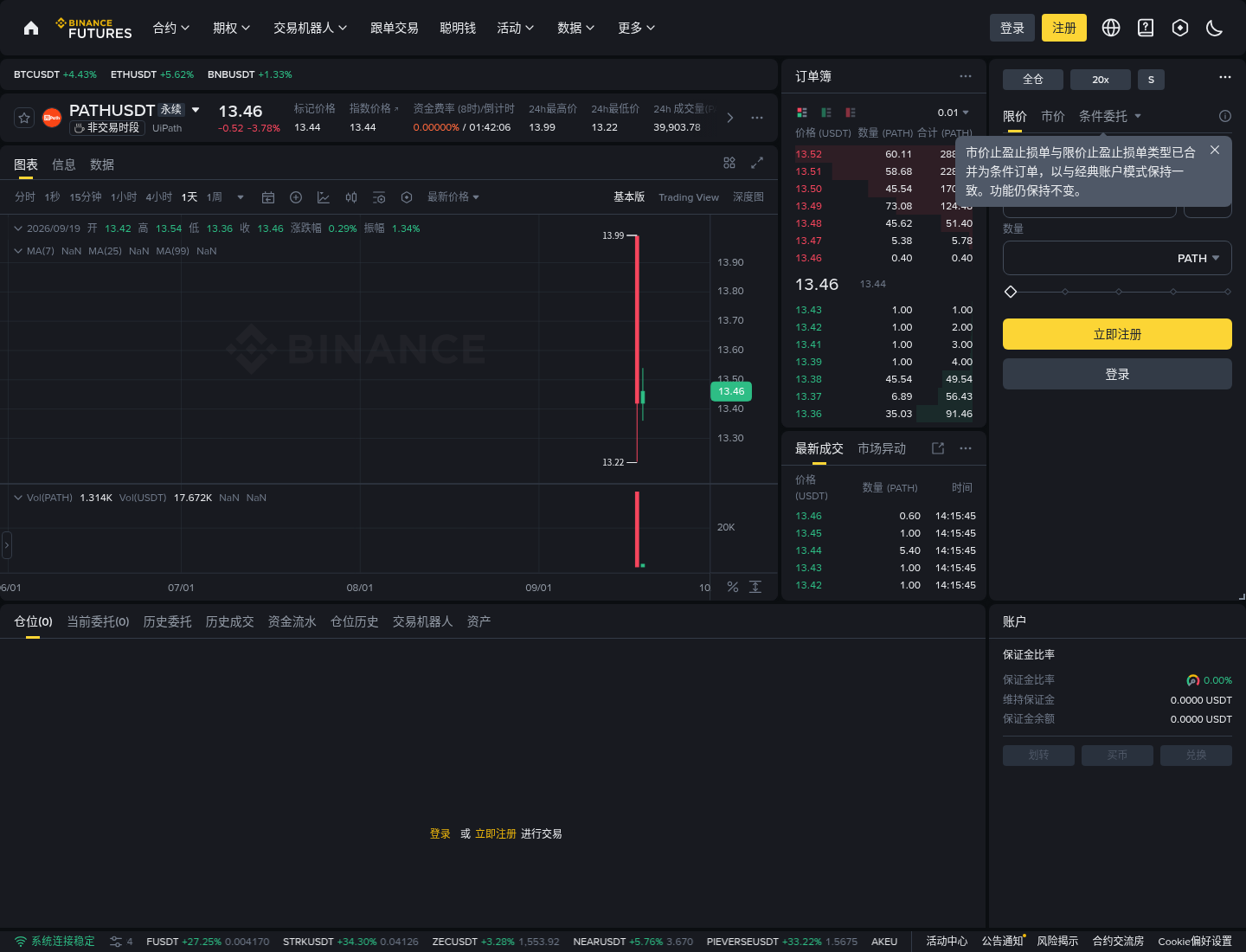1246x952 pixels.
Task: Open the help center question icon
Action: pyautogui.click(x=1146, y=28)
